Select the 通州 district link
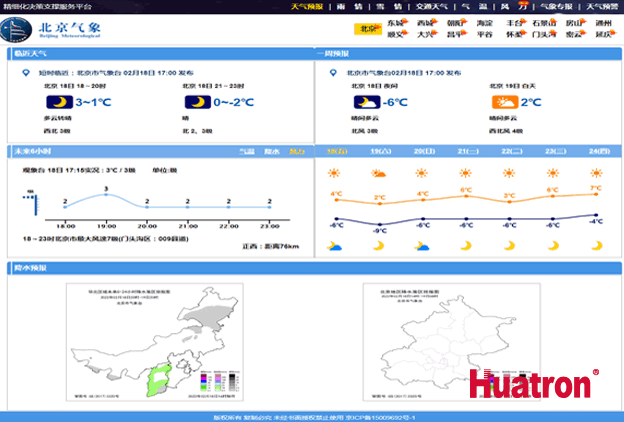The image size is (624, 422). 603,22
